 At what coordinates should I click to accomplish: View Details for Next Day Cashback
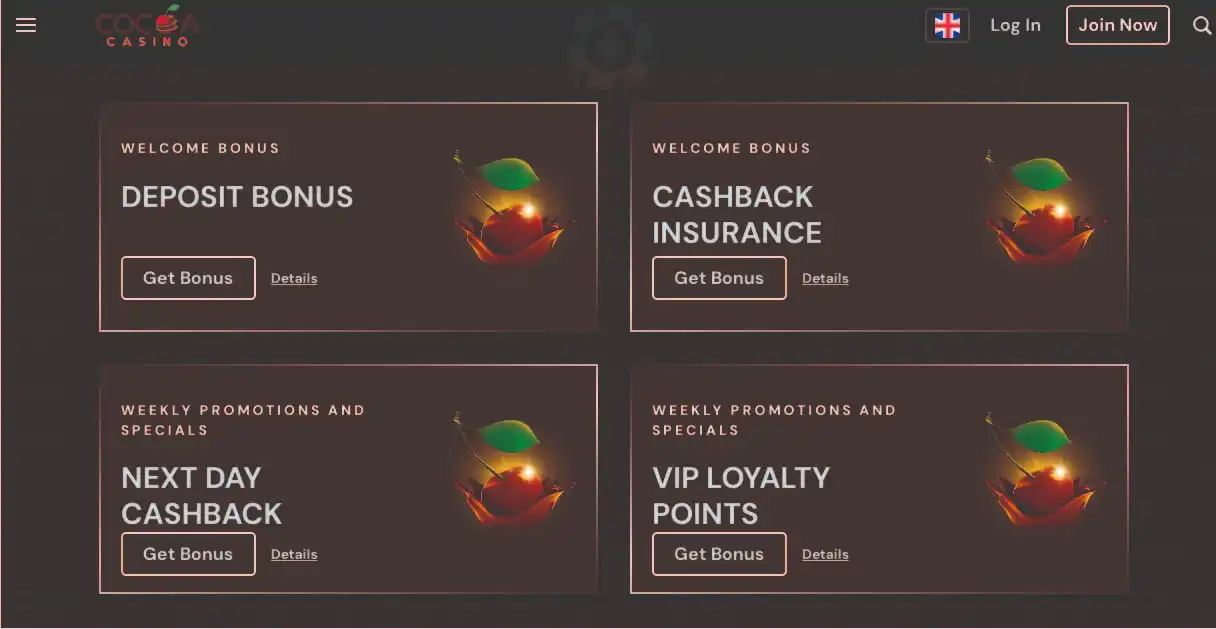click(x=294, y=555)
